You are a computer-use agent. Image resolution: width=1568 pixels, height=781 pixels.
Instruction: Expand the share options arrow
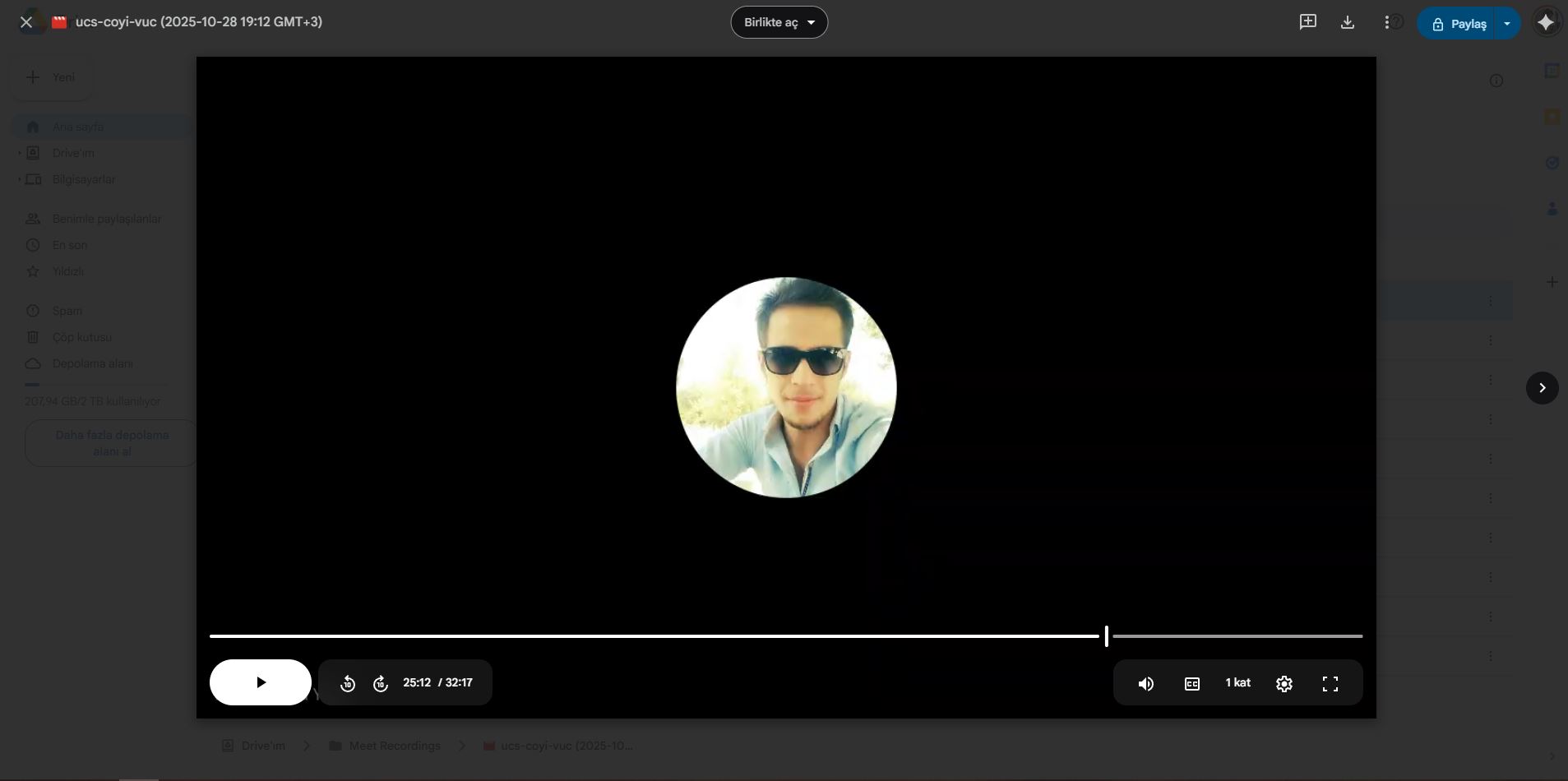click(1506, 24)
